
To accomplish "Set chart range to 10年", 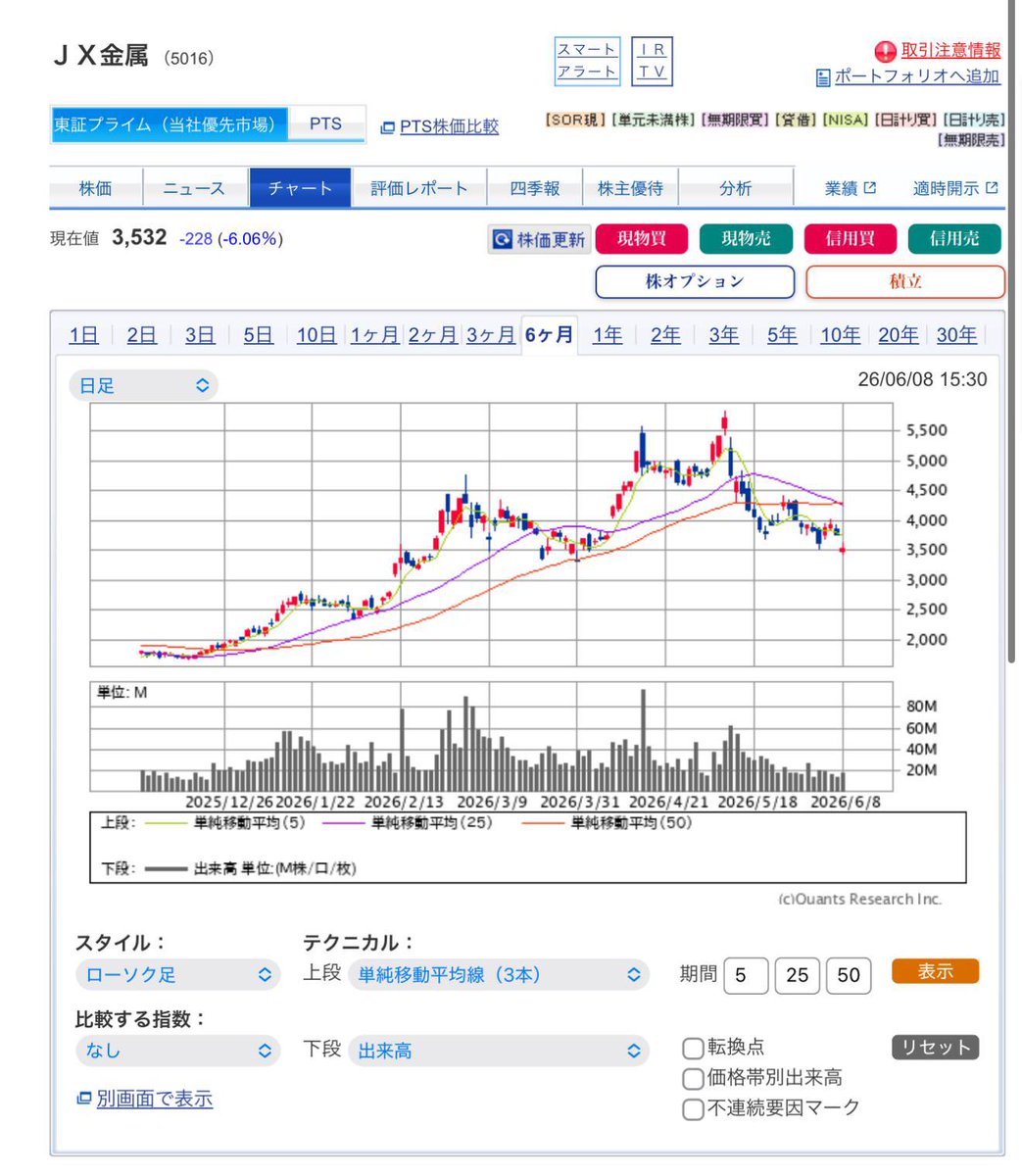I will [841, 335].
